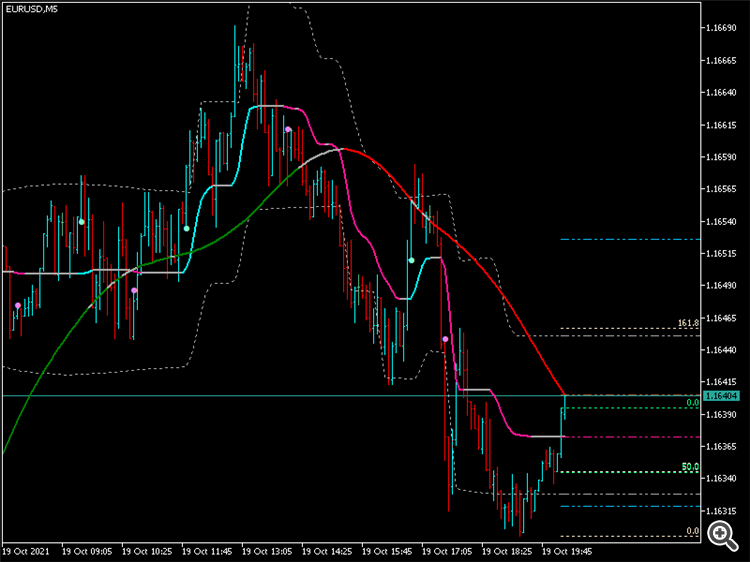Select the 19 Oct 11:45 time label
Screen dimensions: 750x562
tap(207, 551)
